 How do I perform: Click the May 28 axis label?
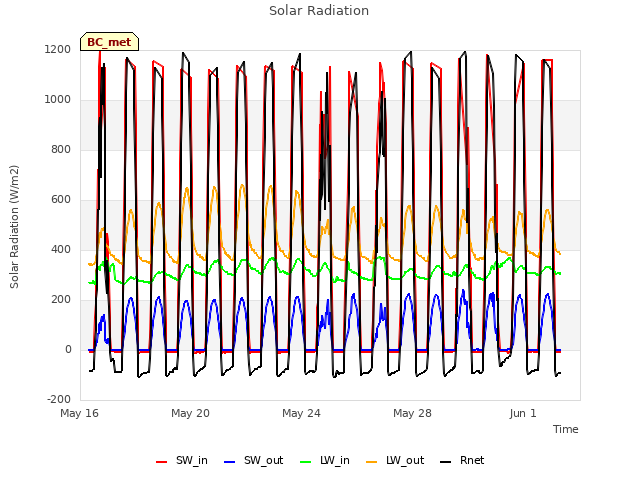413,413
